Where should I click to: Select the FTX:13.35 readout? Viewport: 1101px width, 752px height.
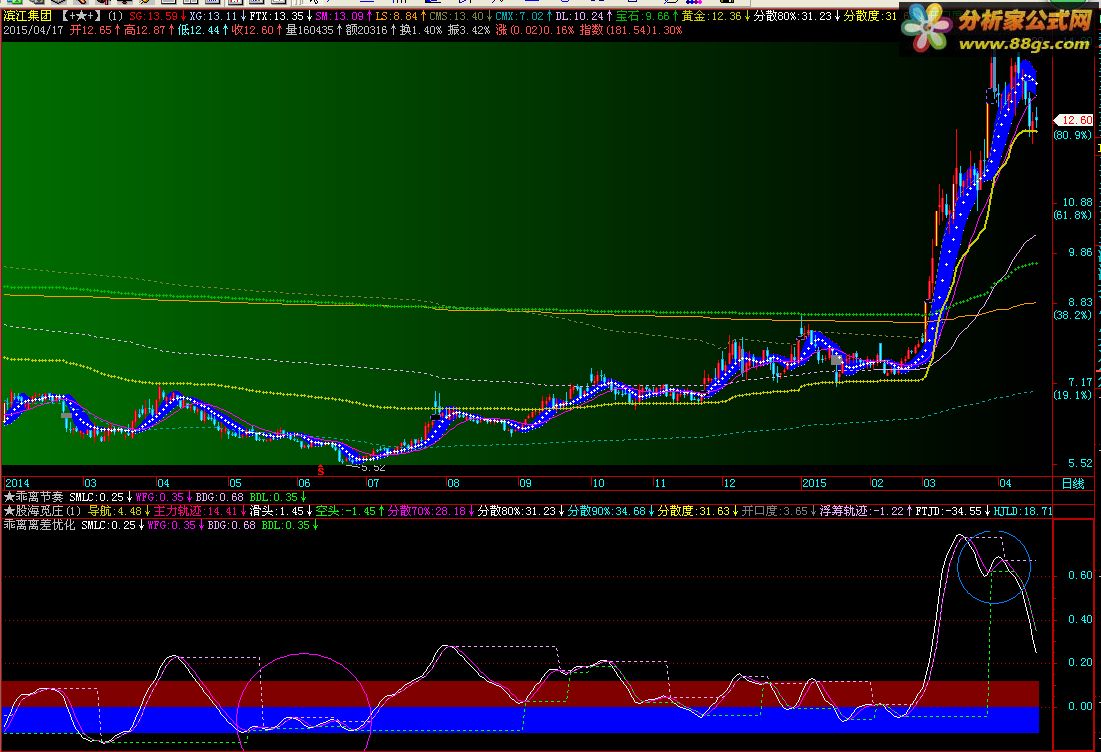coord(276,15)
